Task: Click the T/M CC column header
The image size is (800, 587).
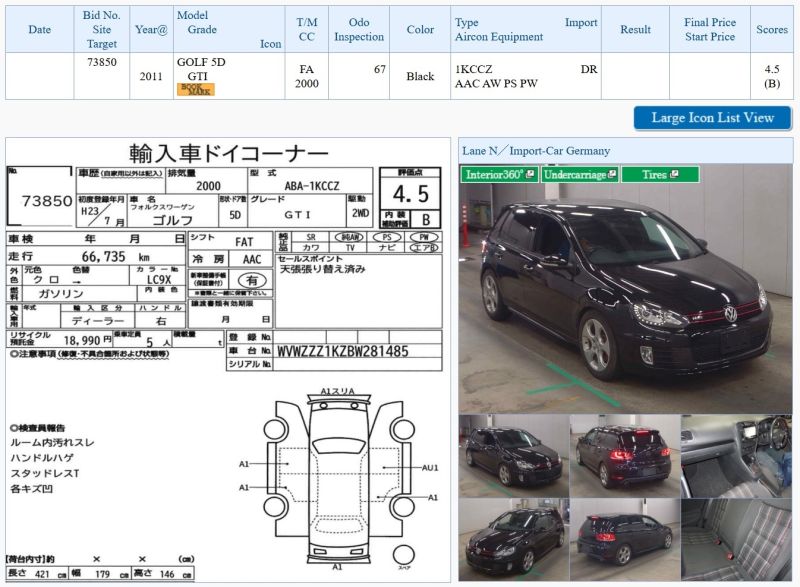Action: 307,30
